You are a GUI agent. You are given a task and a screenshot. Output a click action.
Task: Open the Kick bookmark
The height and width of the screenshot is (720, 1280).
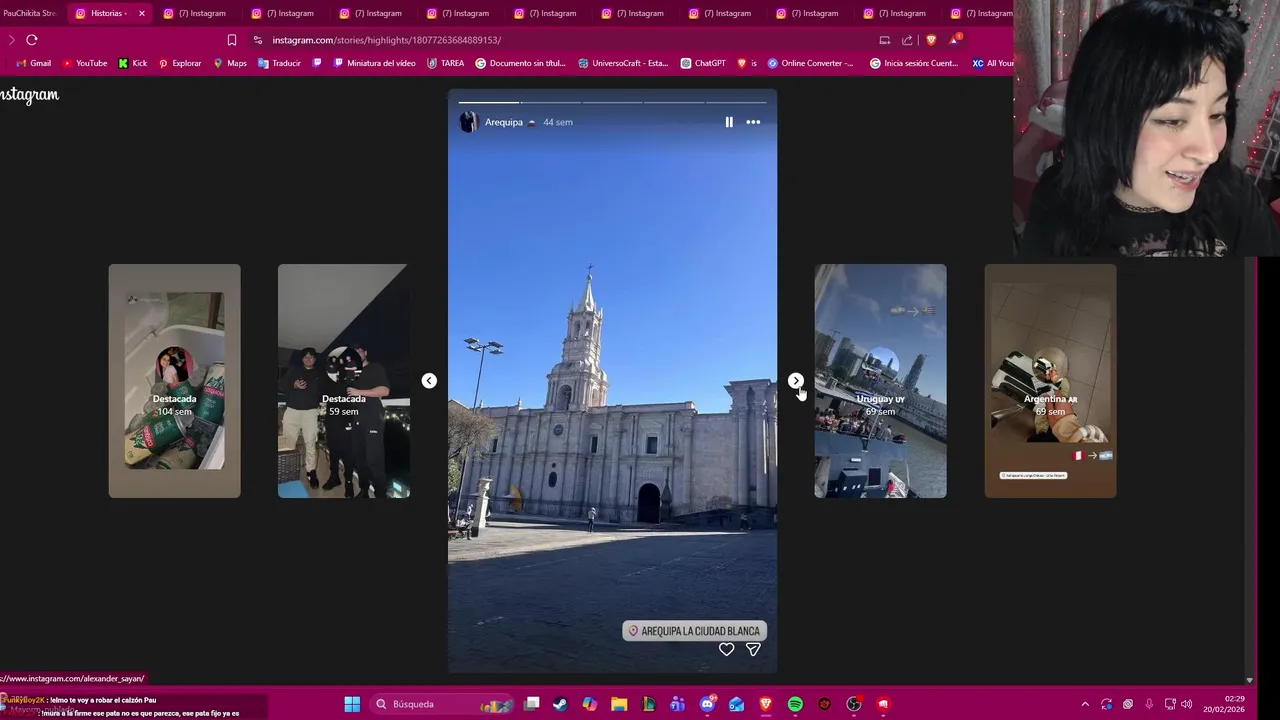click(132, 63)
